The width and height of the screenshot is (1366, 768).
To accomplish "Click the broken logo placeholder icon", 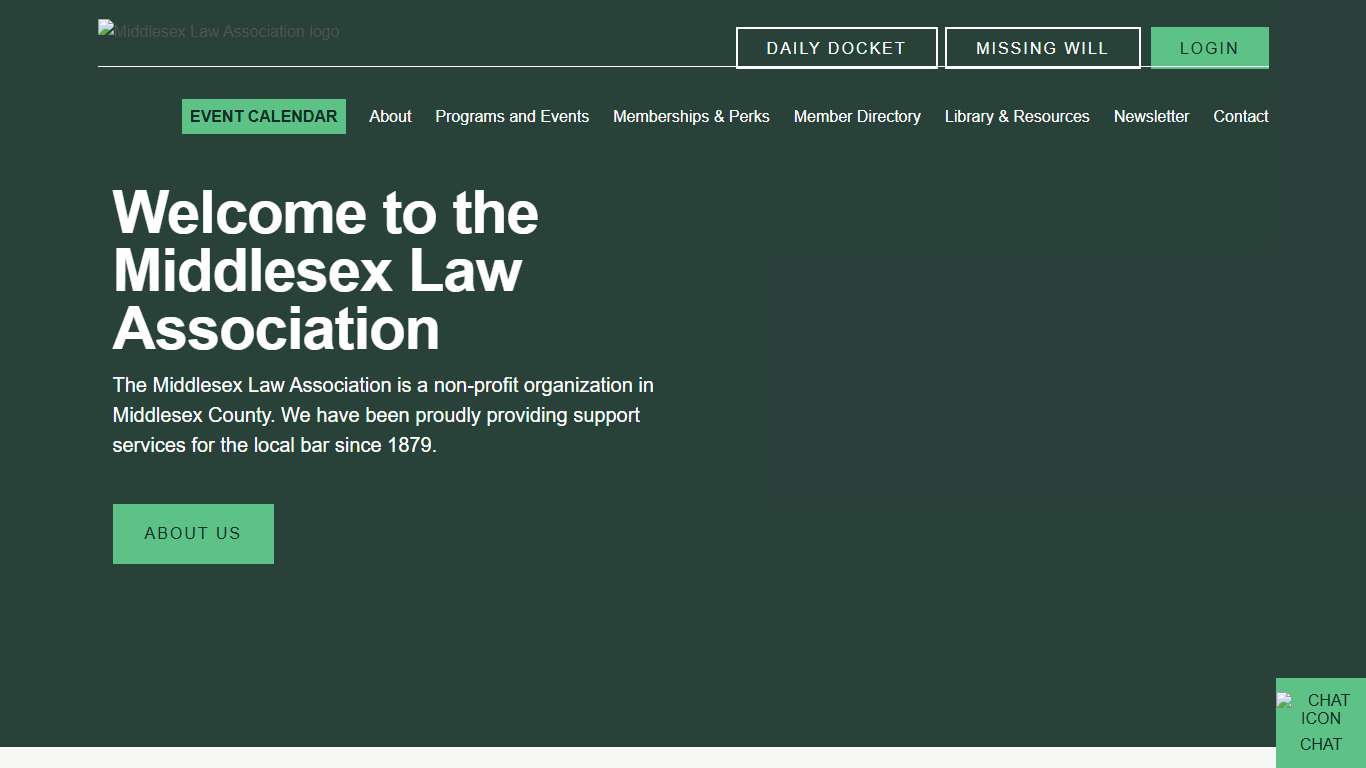I will click(x=104, y=28).
